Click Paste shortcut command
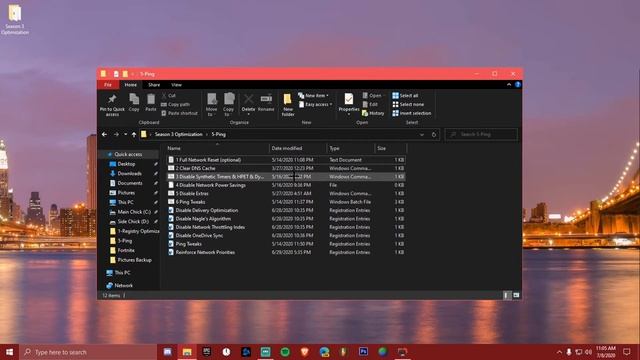This screenshot has height=360, width=640. [x=179, y=113]
